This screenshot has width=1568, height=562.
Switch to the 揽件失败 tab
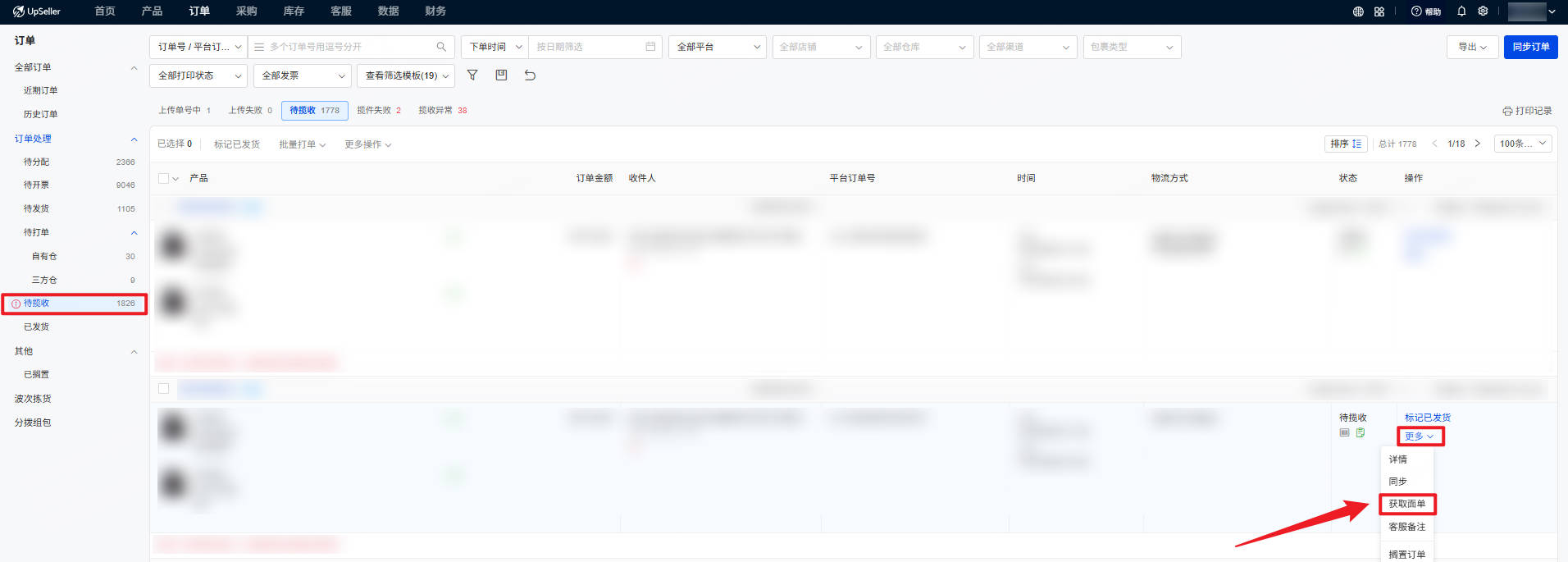click(379, 110)
